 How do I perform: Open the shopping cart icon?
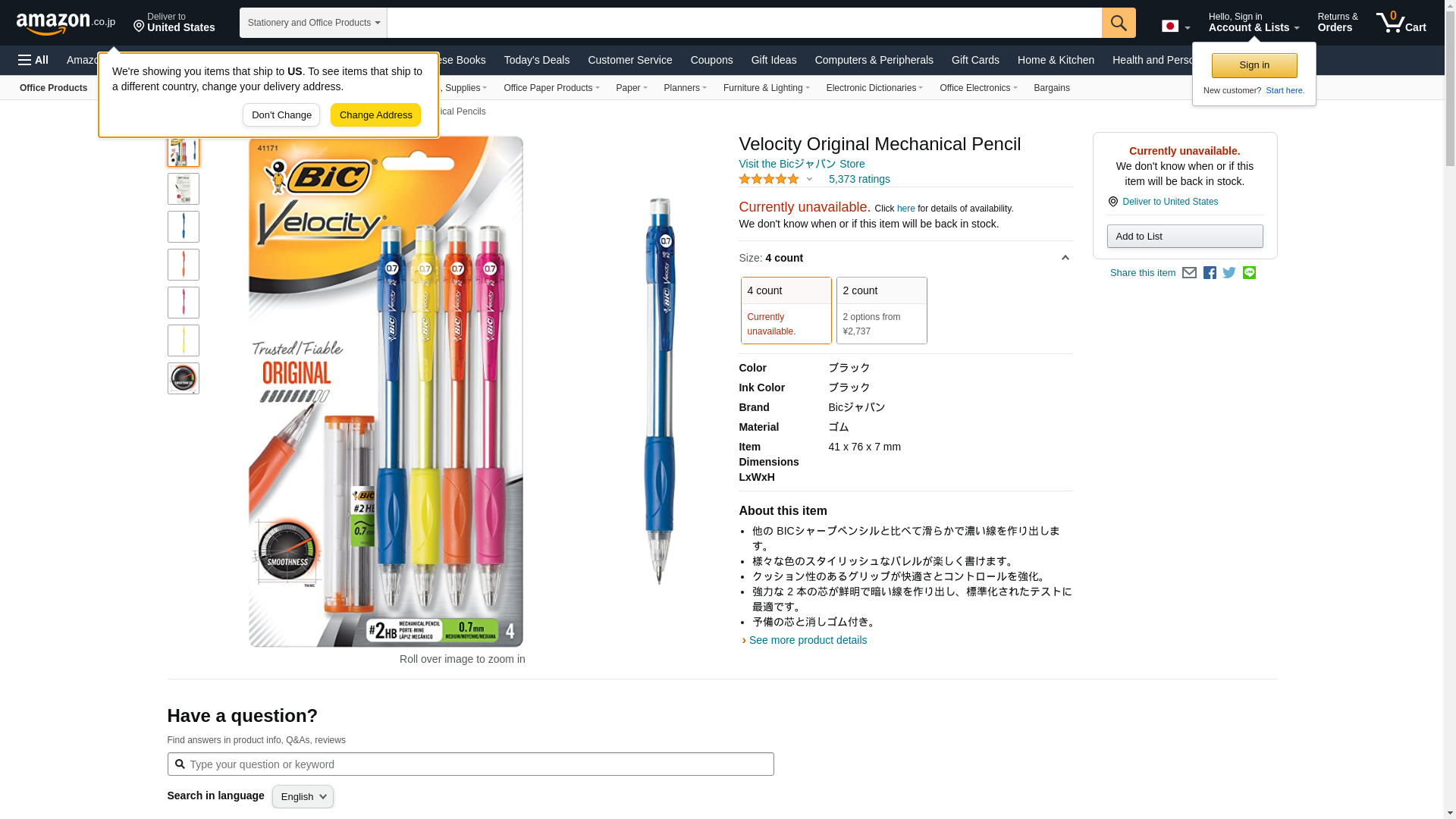[x=1401, y=23]
